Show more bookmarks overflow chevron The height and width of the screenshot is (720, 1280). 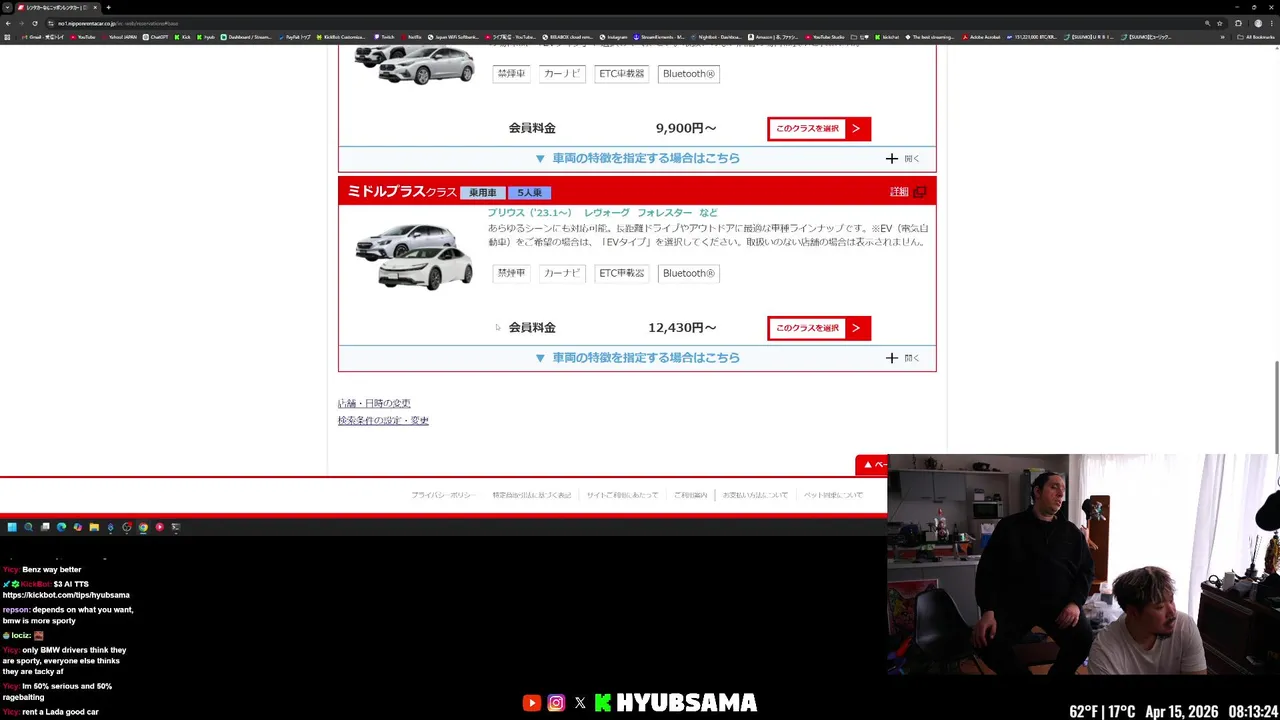[x=1223, y=37]
